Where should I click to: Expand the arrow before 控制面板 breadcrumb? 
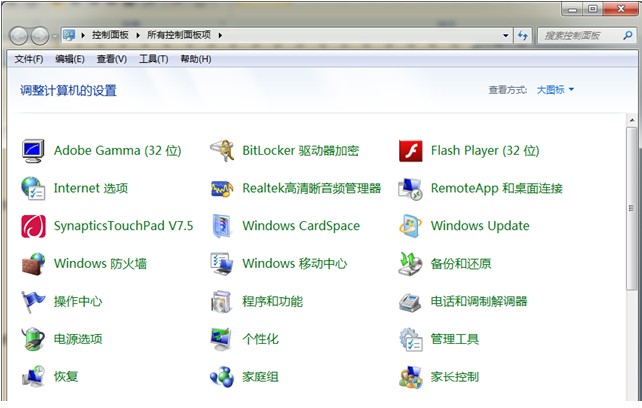(83, 36)
